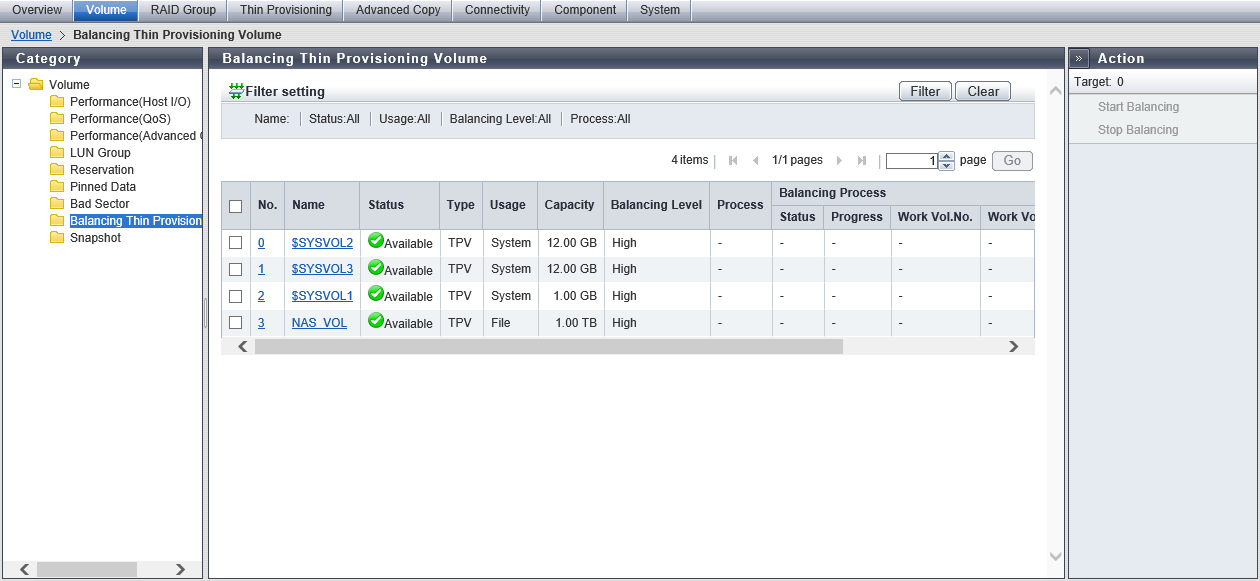
Task: Click the next page arrow icon
Action: tap(839, 161)
